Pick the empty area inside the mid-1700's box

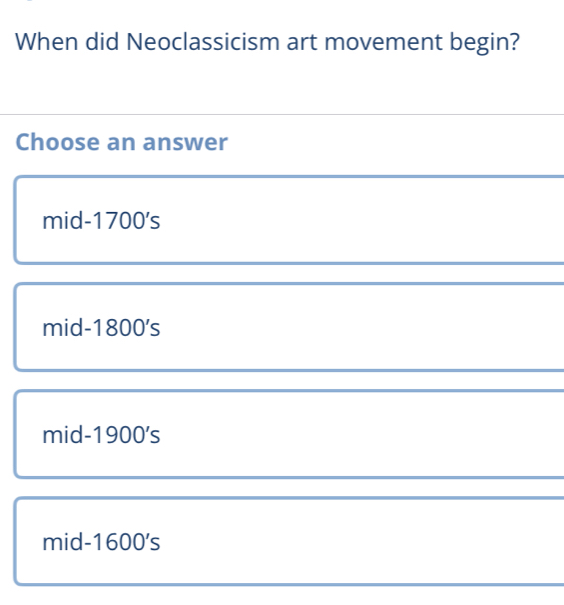[x=363, y=220]
